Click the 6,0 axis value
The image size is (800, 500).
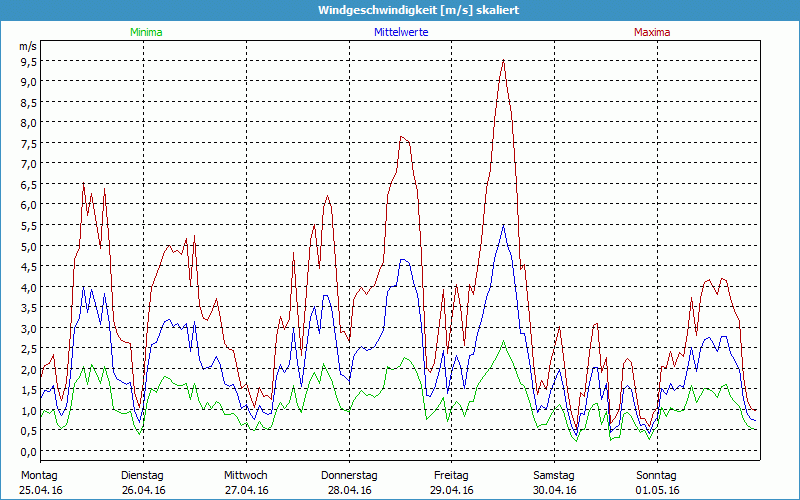28,205
